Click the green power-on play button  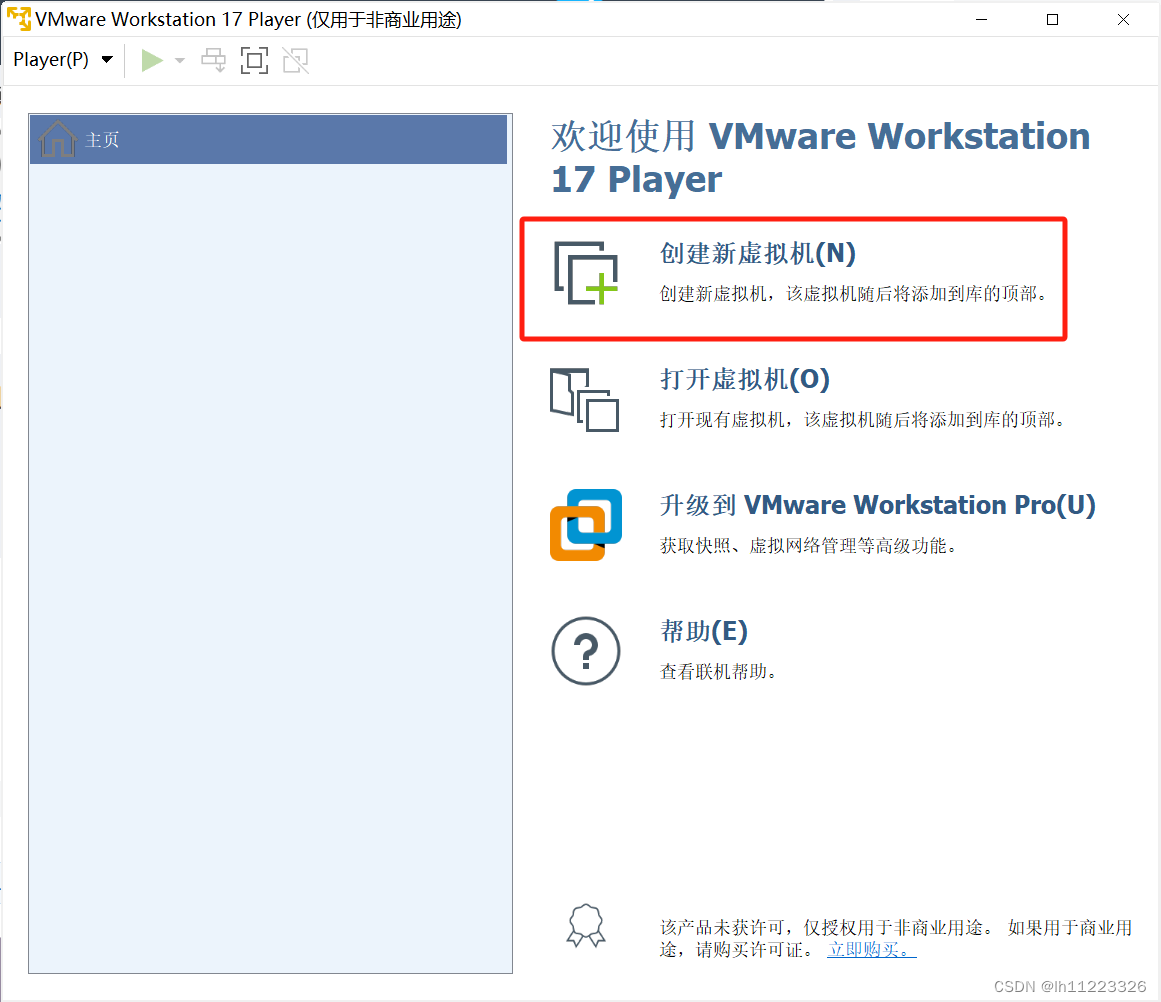coord(152,60)
